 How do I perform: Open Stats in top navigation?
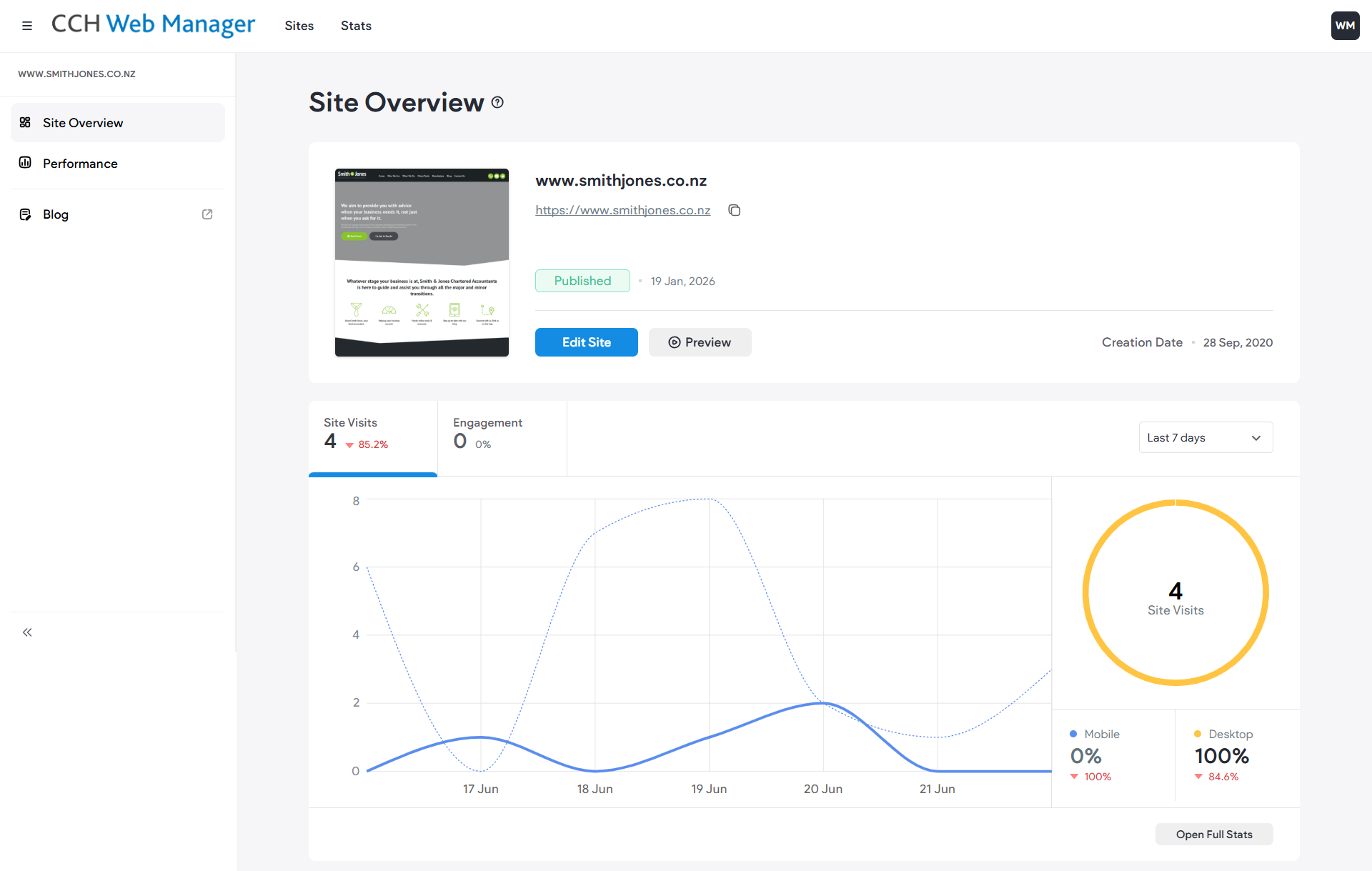356,26
